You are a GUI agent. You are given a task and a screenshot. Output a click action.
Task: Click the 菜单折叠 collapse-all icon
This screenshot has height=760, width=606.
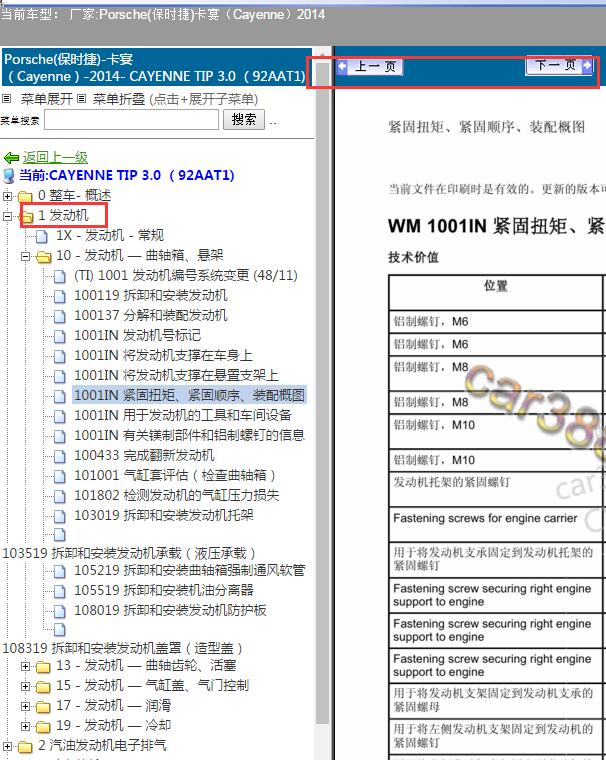[x=81, y=99]
